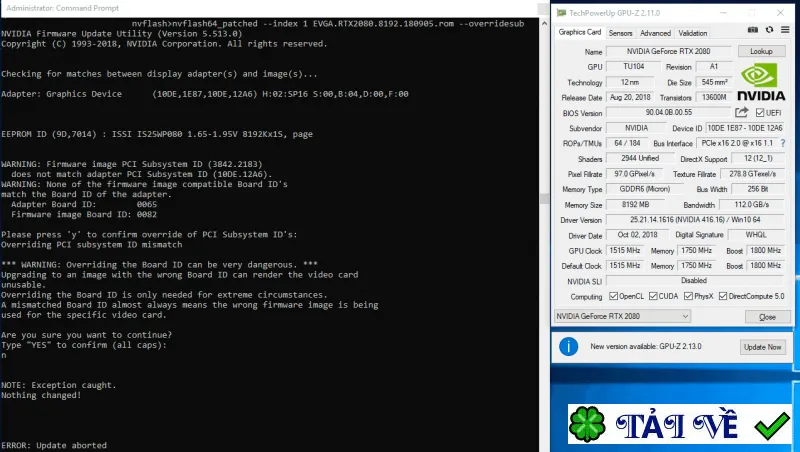Click the Driver Version field value
800x452 pixels.
(x=695, y=220)
